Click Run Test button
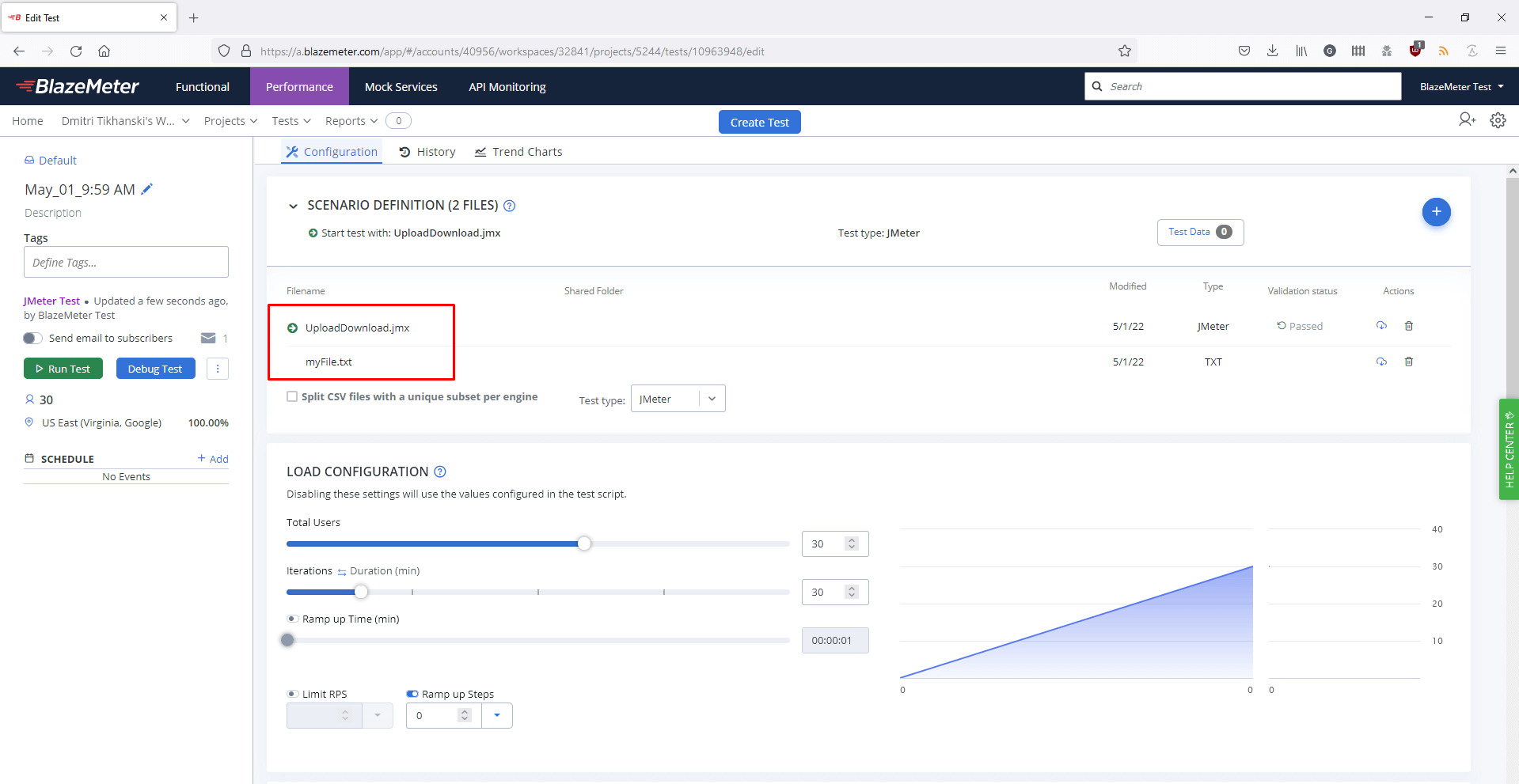The image size is (1519, 784). point(63,369)
